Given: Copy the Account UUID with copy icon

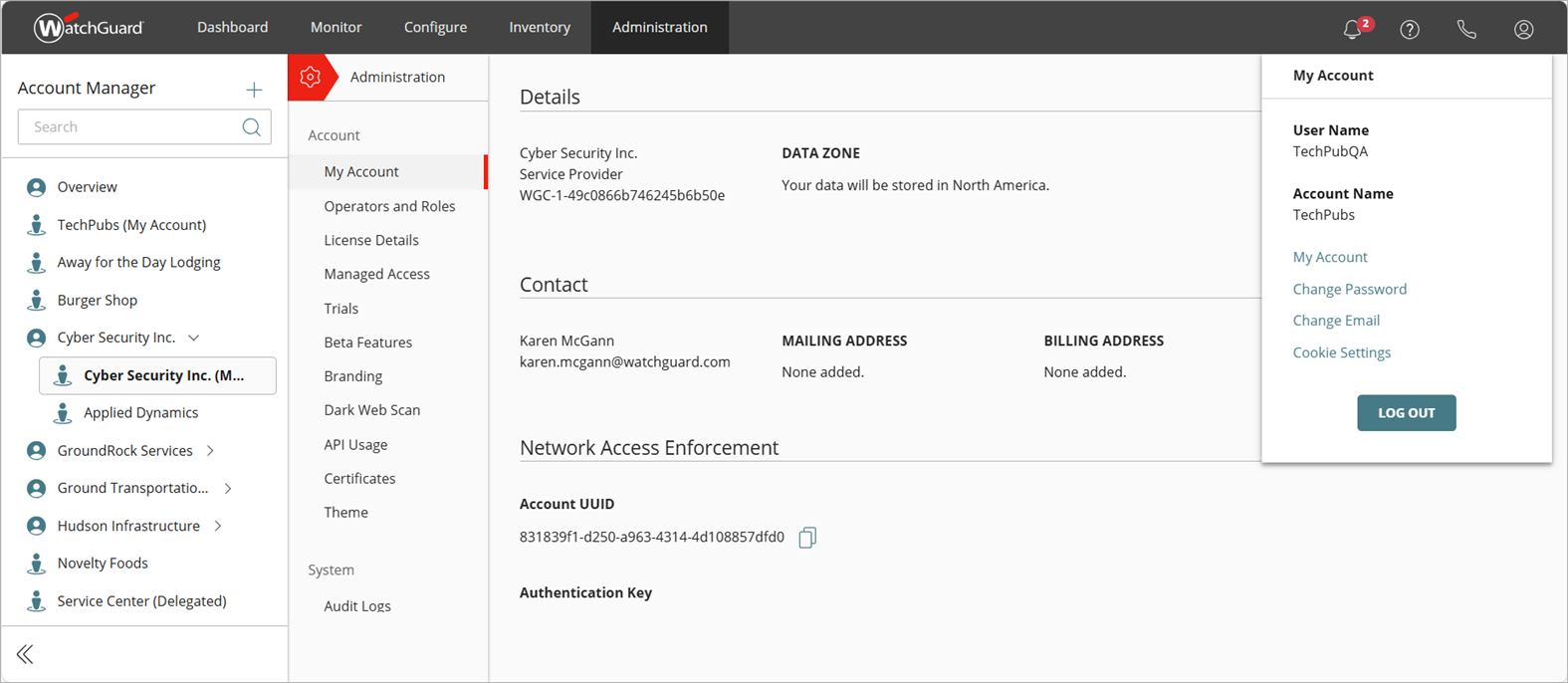Looking at the screenshot, I should pos(807,538).
